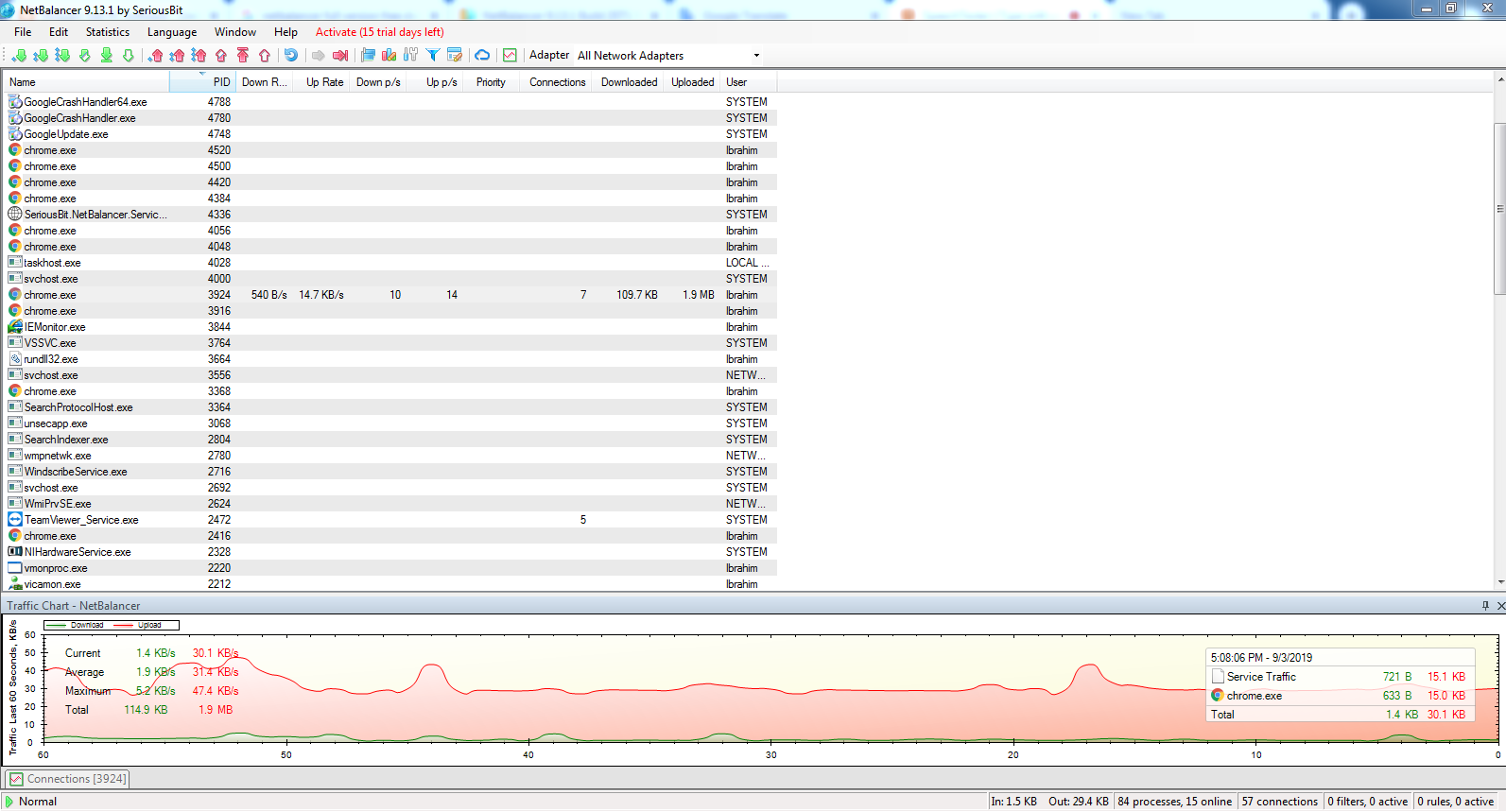Select the SeriousBit.NetBalancer.Servic... row
Screen dimensions: 1506x812
390,215
